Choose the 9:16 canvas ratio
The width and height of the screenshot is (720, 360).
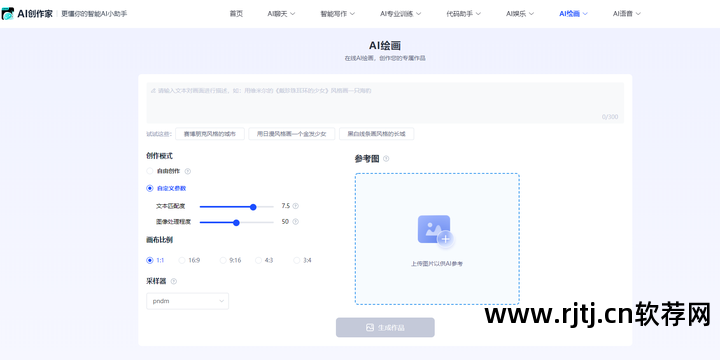click(x=223, y=260)
